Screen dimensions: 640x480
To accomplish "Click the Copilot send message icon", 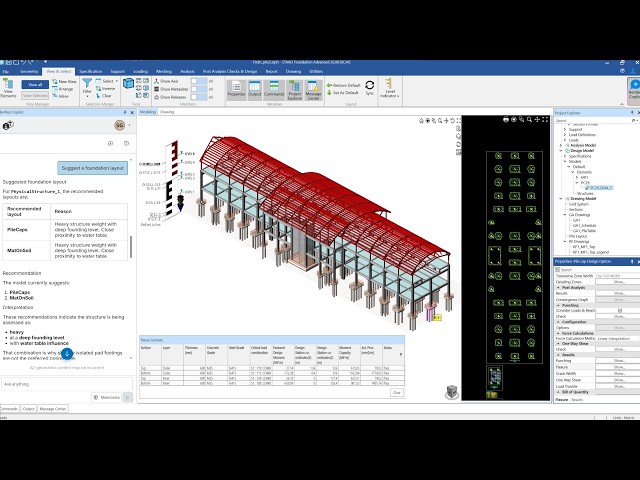I will tap(128, 397).
